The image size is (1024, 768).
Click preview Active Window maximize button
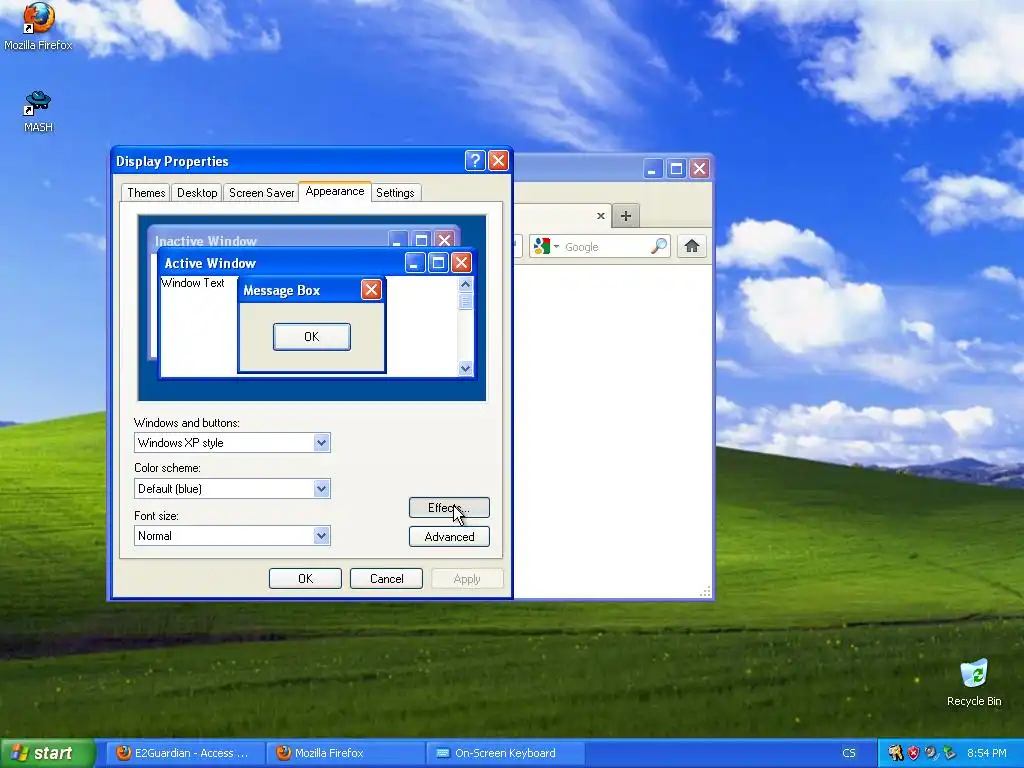pos(438,263)
